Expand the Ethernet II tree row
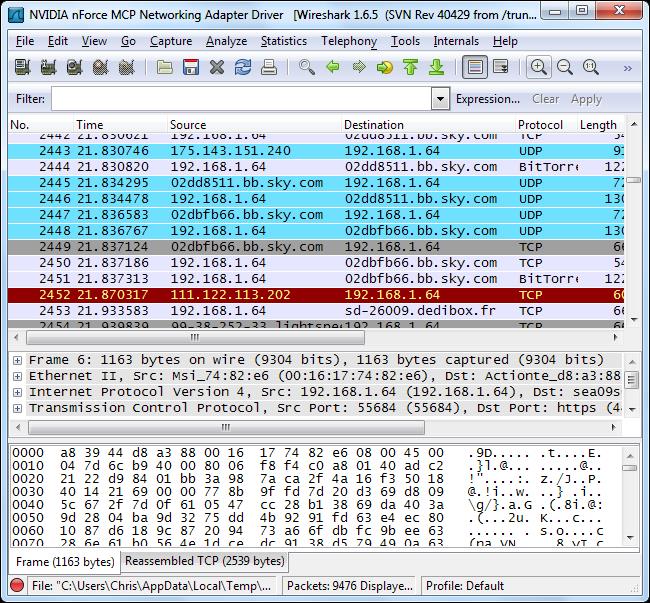The width and height of the screenshot is (650, 603). click(17, 376)
